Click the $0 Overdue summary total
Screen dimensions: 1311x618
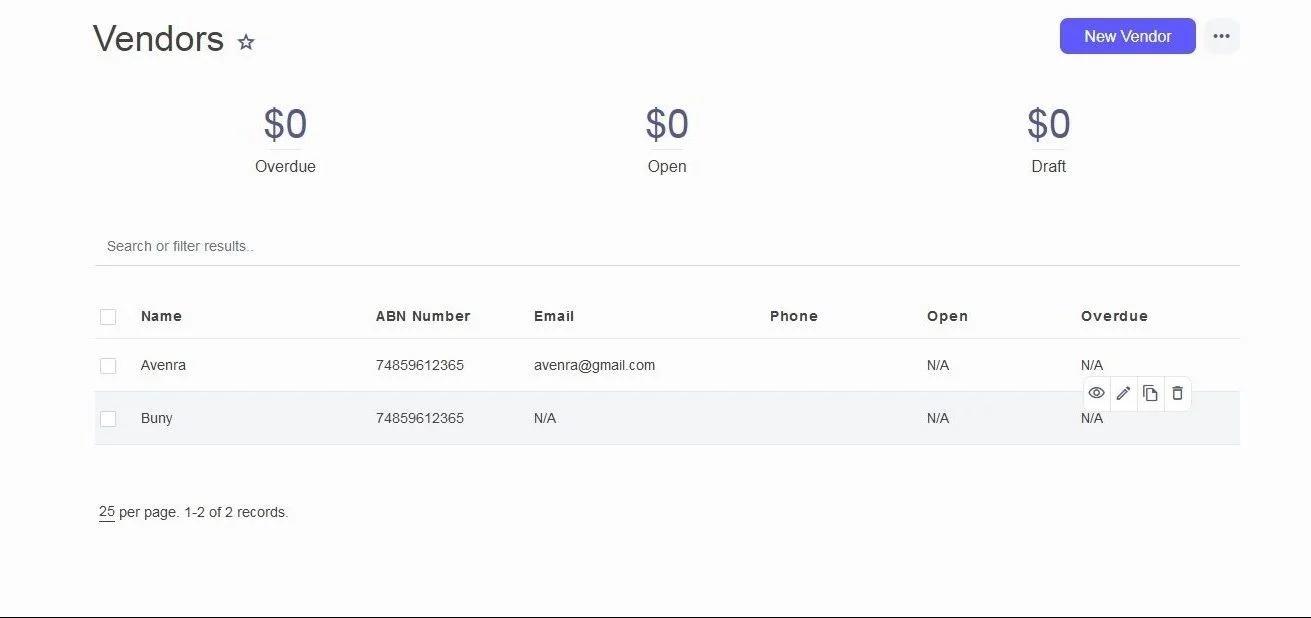(x=285, y=126)
